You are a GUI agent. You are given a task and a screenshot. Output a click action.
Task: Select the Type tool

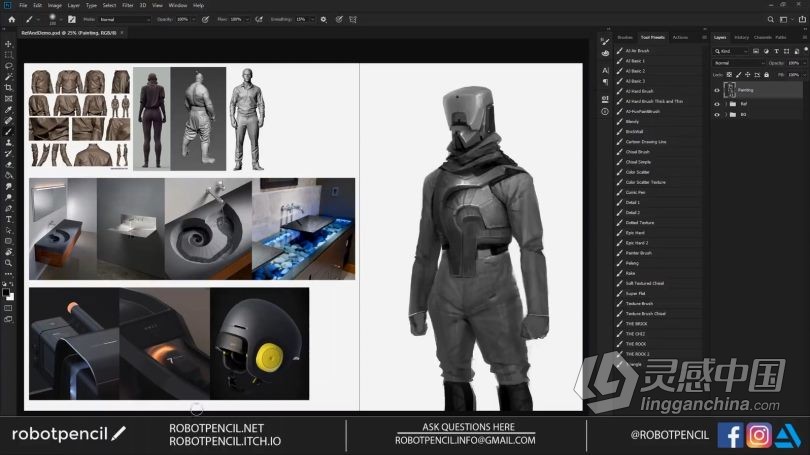tap(8, 219)
